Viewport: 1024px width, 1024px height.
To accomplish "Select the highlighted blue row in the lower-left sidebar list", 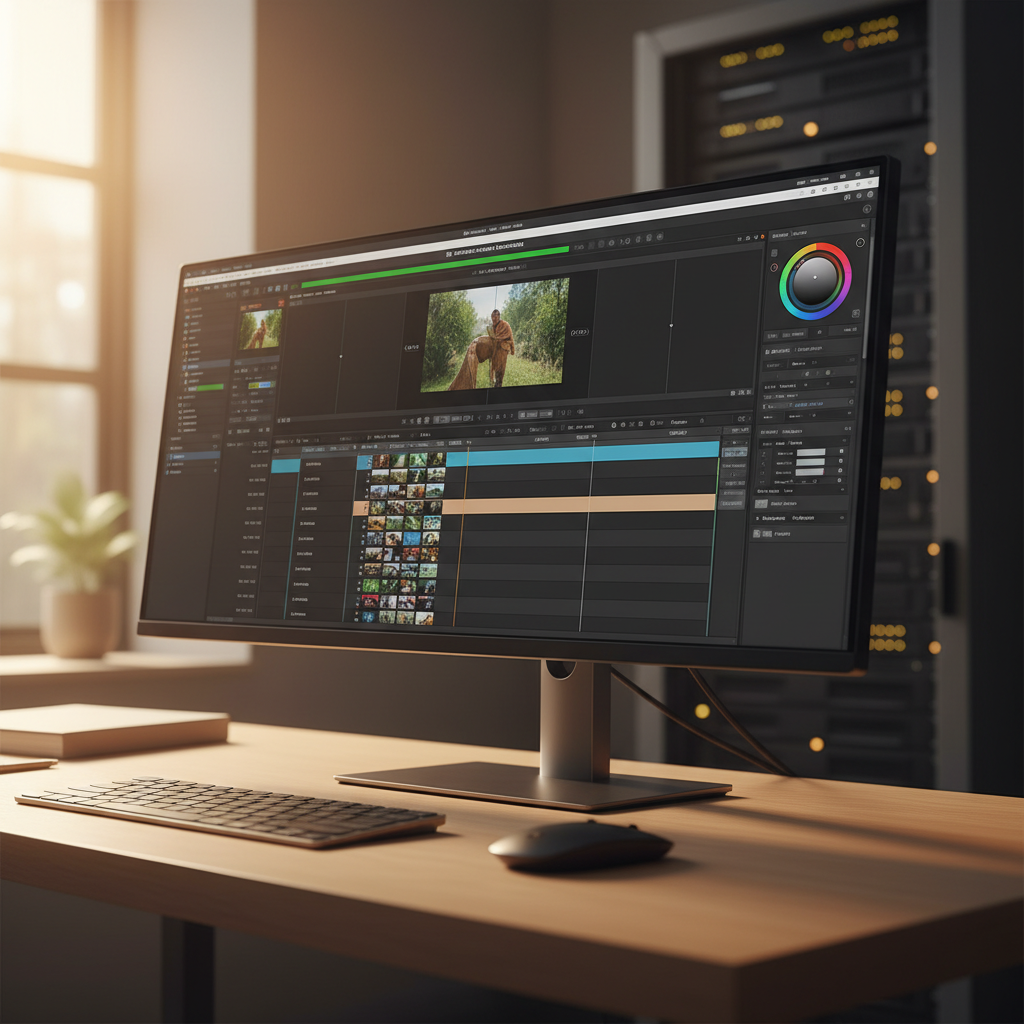I will [x=194, y=456].
